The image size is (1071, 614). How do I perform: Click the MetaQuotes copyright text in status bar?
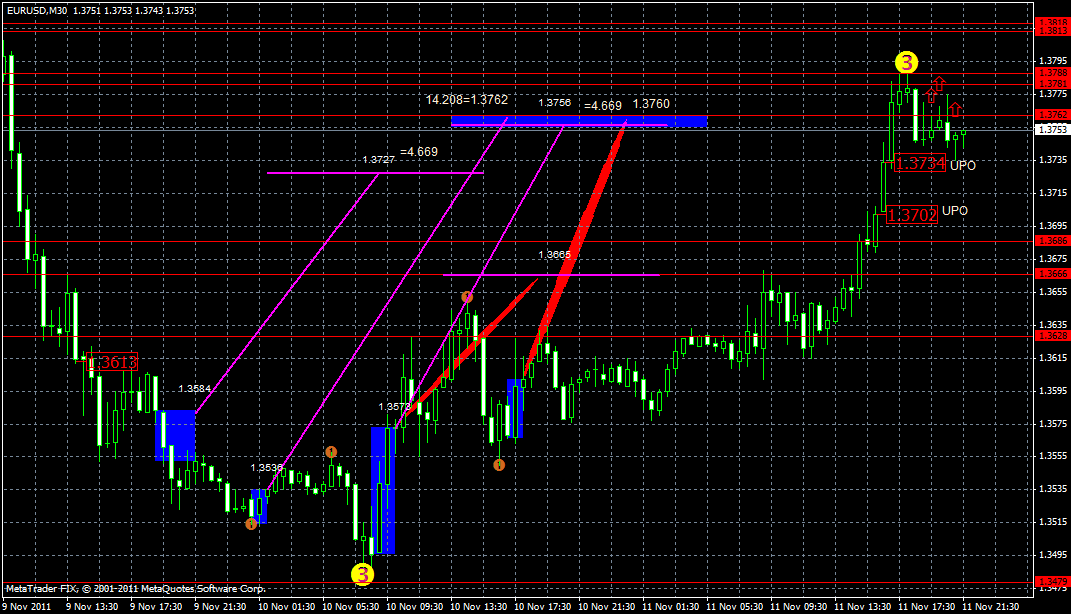135,590
